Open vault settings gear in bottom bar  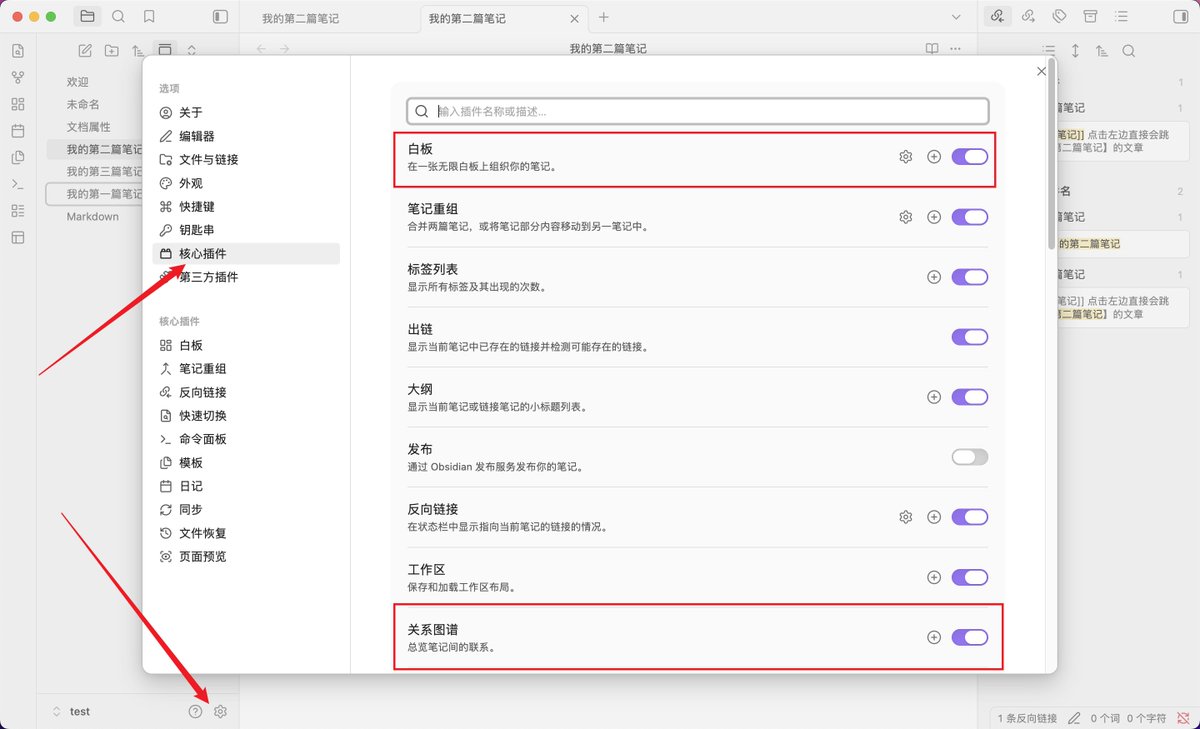[x=221, y=711]
